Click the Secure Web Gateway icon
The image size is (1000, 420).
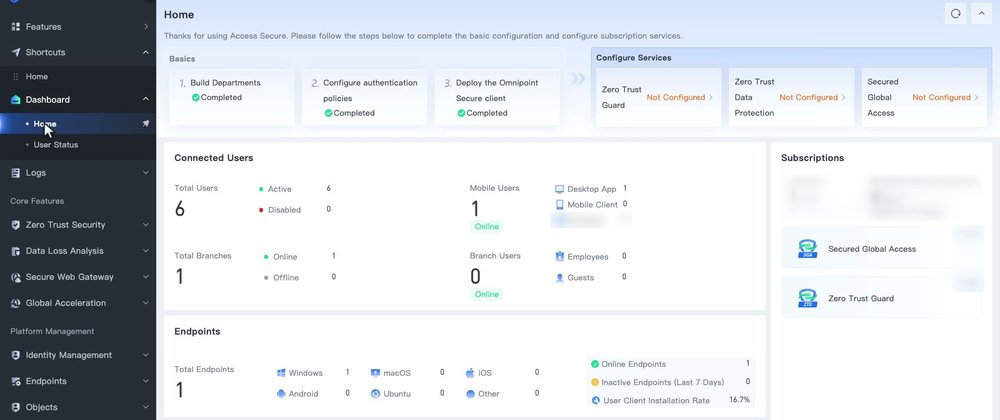coord(16,277)
